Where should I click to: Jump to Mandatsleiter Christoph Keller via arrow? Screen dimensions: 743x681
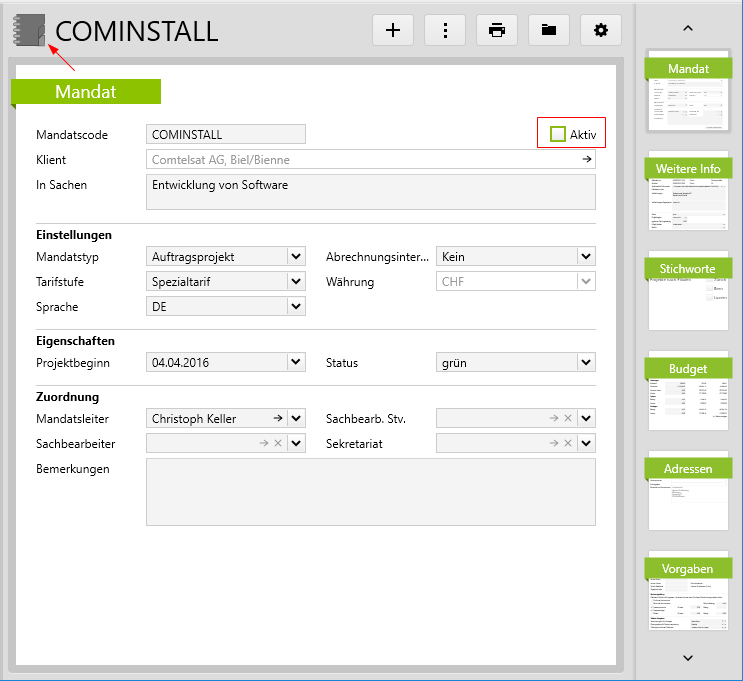(278, 419)
